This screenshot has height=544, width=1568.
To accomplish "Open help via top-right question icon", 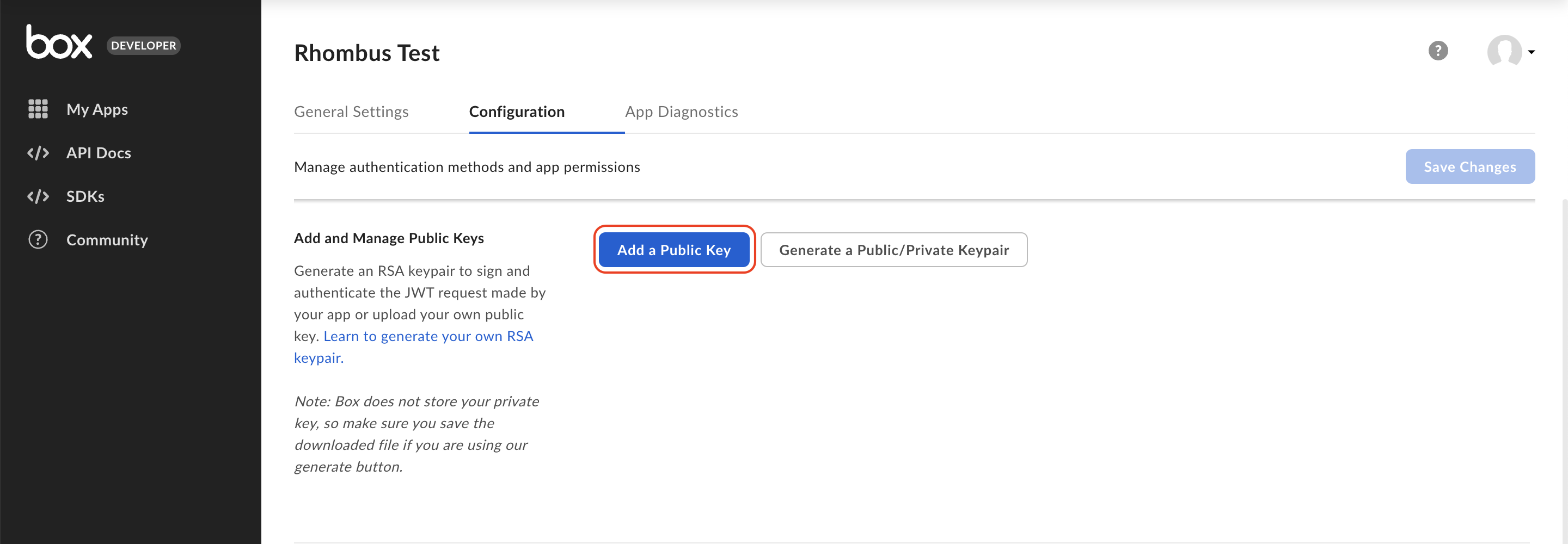I will [x=1438, y=51].
